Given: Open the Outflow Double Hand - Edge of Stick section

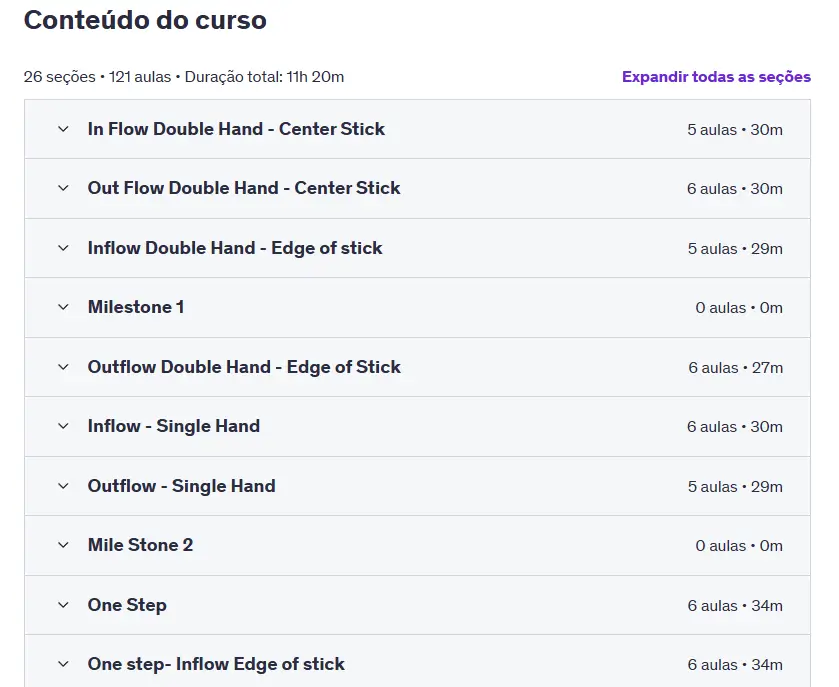Looking at the screenshot, I should coord(244,367).
